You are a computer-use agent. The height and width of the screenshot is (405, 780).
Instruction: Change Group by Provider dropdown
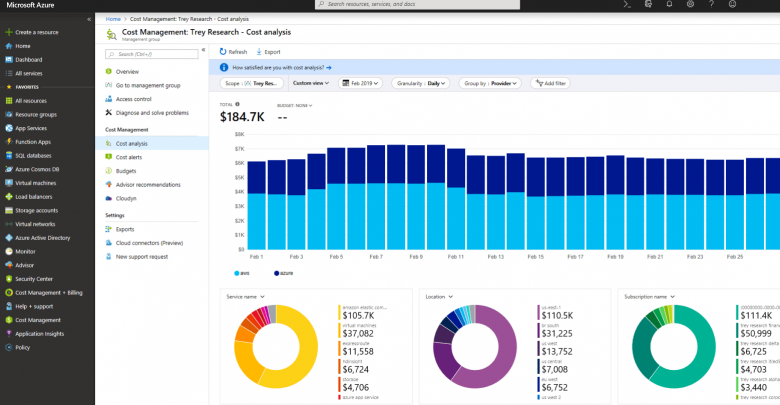pyautogui.click(x=490, y=83)
